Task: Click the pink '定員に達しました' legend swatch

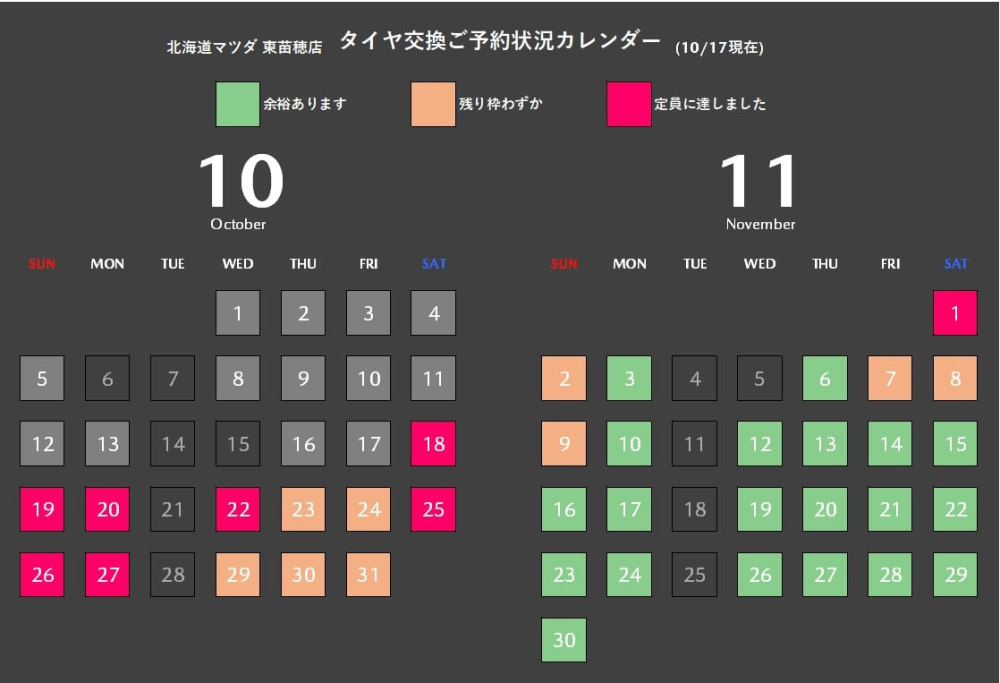Action: (629, 104)
